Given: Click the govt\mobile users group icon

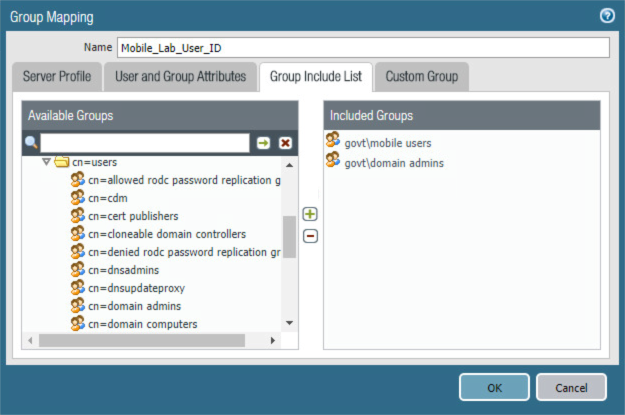Looking at the screenshot, I should [333, 142].
